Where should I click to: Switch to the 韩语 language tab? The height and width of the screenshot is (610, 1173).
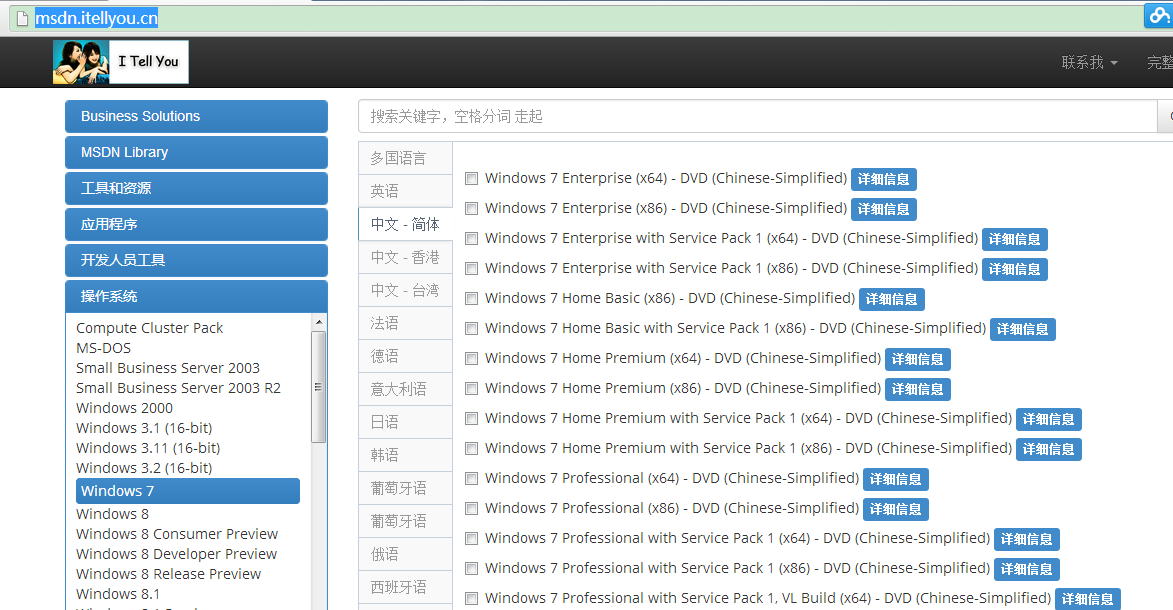[x=405, y=454]
